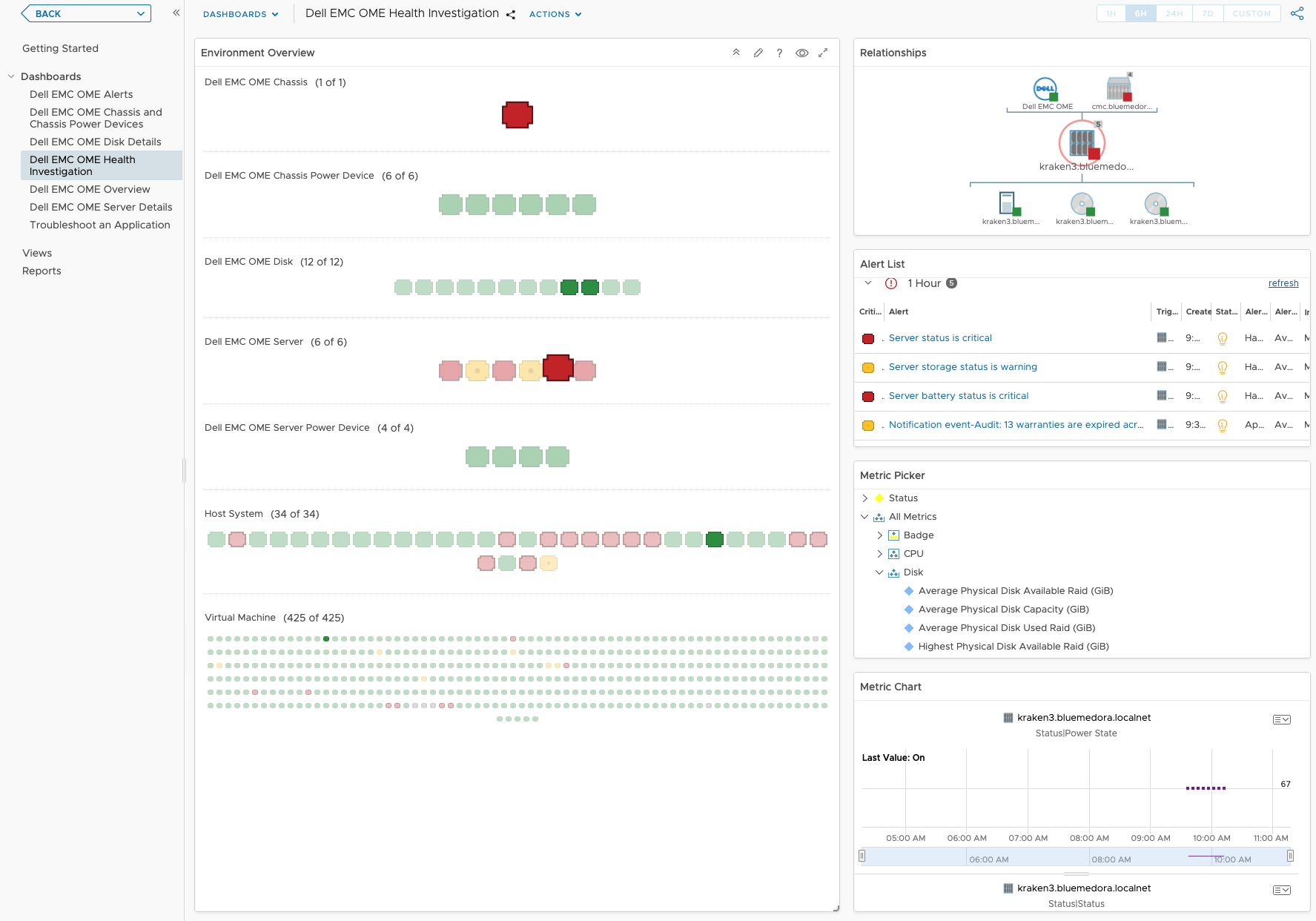Collapse the Dashboards tree section
The image size is (1316, 921).
pos(11,76)
